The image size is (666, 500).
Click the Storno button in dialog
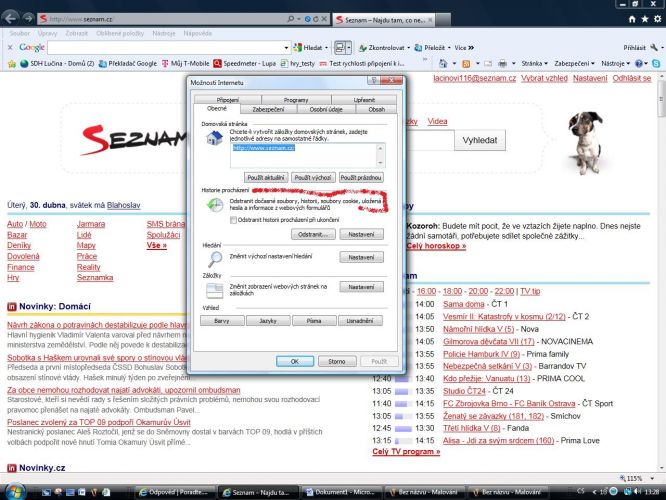(337, 362)
